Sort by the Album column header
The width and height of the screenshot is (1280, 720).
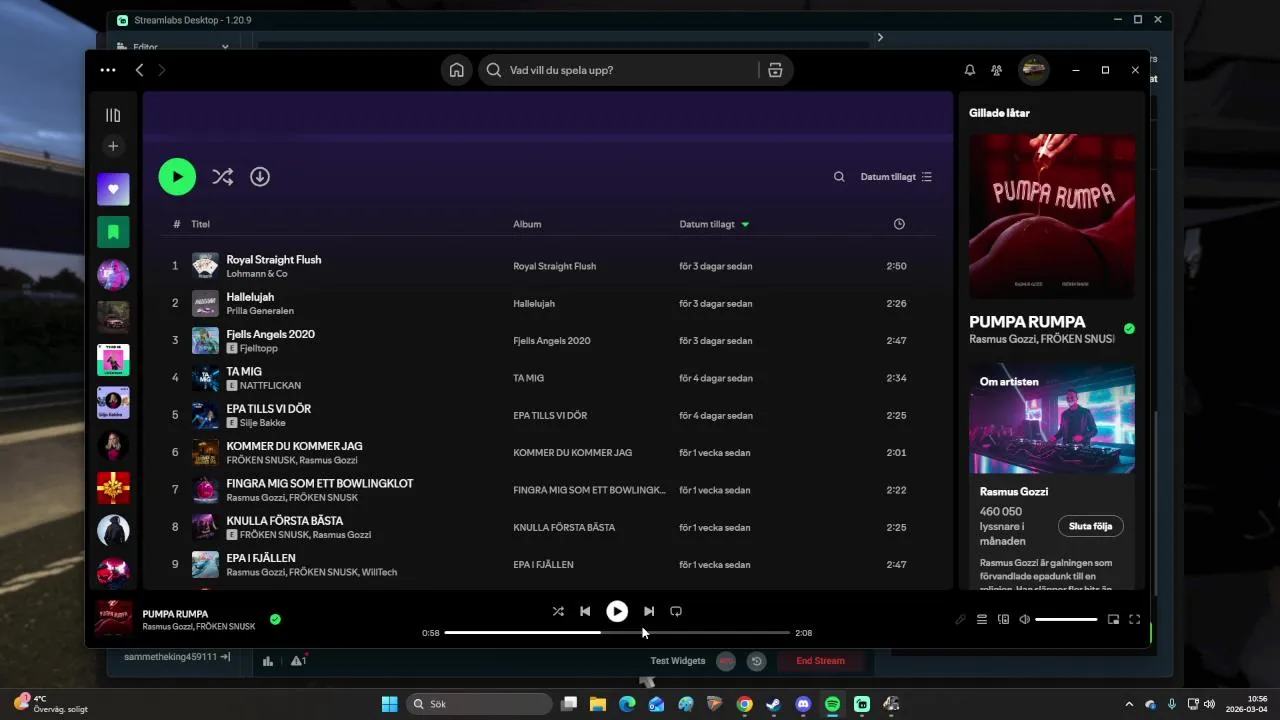[527, 224]
